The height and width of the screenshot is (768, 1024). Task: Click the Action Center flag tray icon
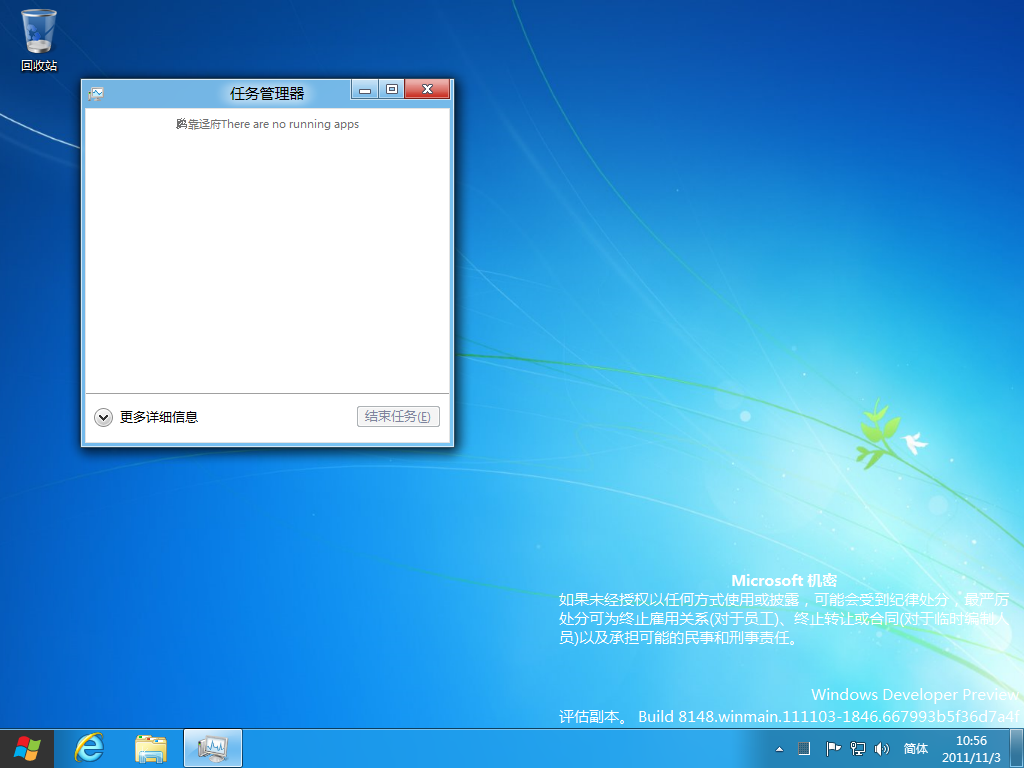point(832,749)
